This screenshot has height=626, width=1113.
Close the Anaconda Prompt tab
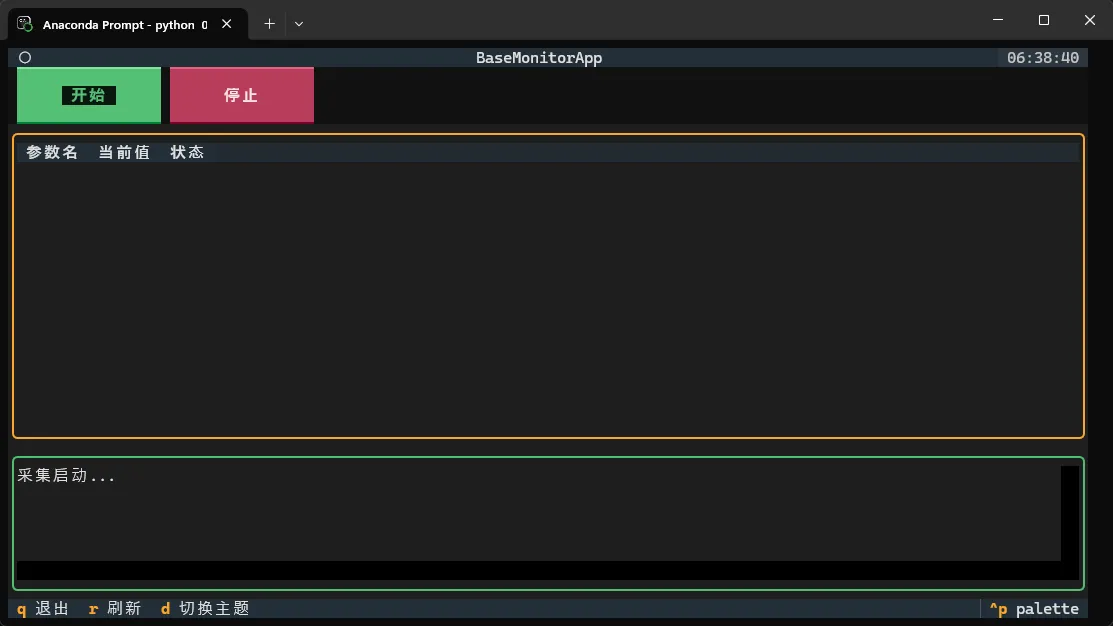[x=226, y=23]
